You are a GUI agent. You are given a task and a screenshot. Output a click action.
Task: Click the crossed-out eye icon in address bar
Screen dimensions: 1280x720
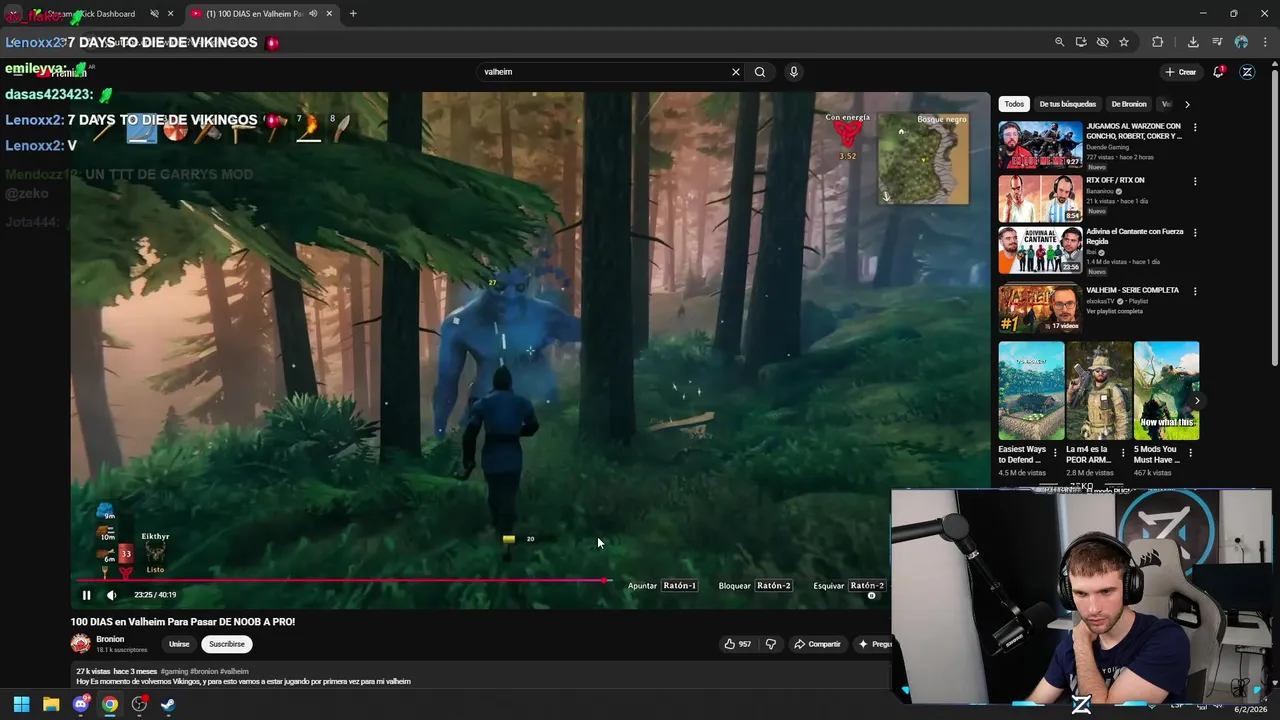click(x=1102, y=42)
